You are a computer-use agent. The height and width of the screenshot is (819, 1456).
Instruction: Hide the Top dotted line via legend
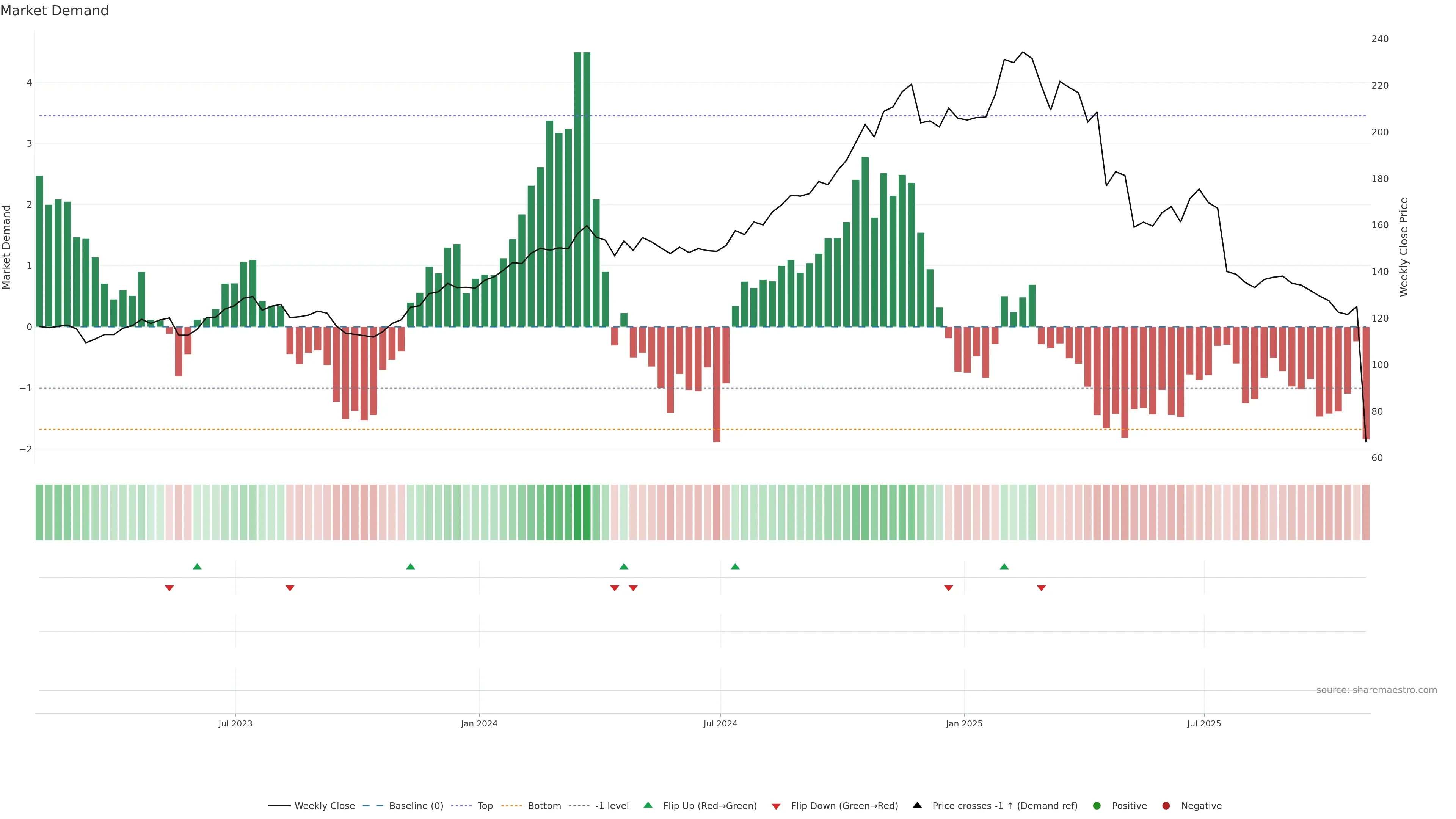click(485, 805)
